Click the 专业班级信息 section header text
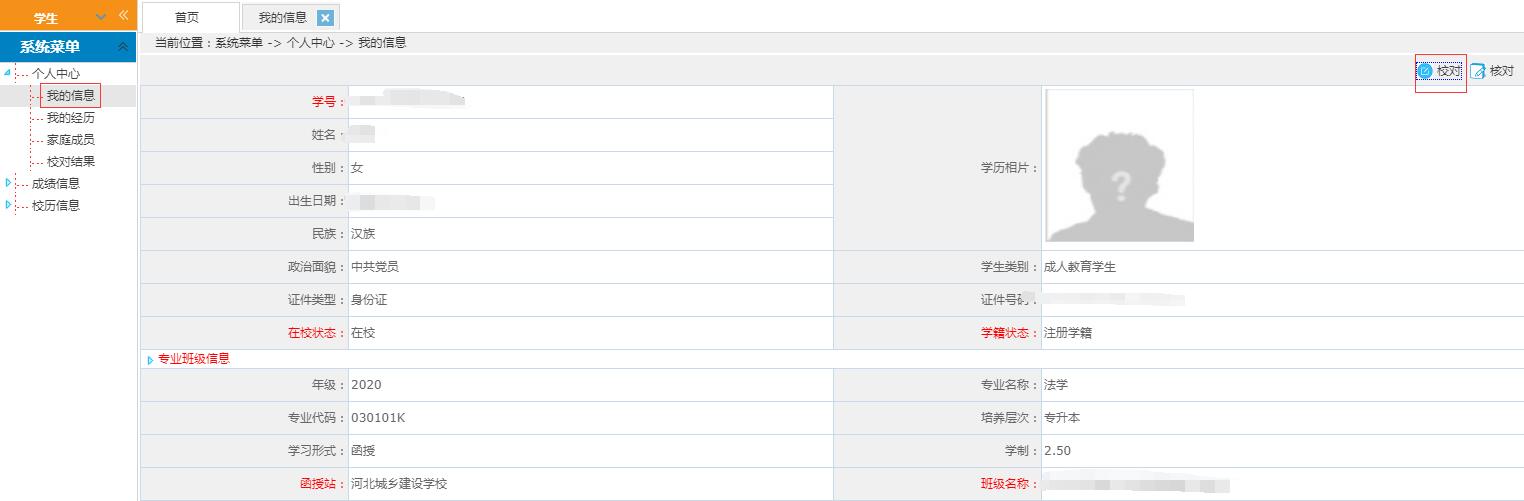This screenshot has width=1524, height=501. coord(194,359)
